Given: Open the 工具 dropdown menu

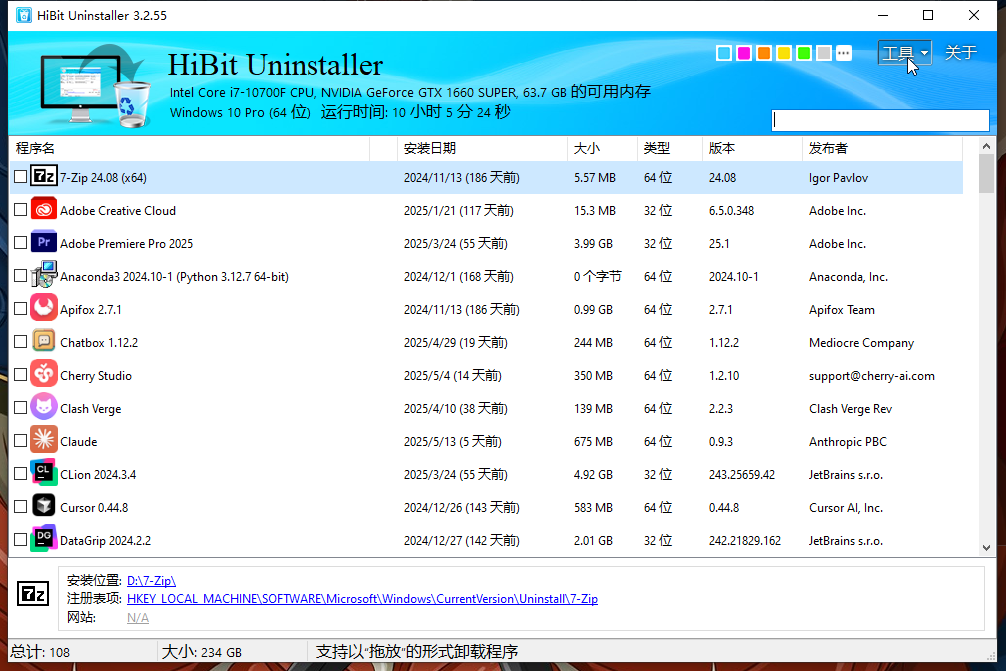Looking at the screenshot, I should click(903, 53).
